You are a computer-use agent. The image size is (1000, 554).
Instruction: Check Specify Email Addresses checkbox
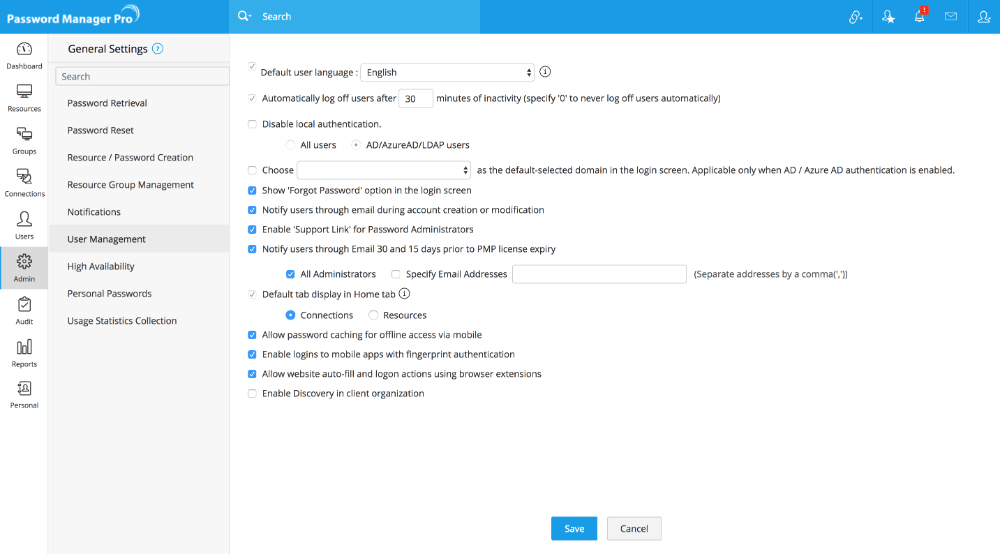[395, 274]
